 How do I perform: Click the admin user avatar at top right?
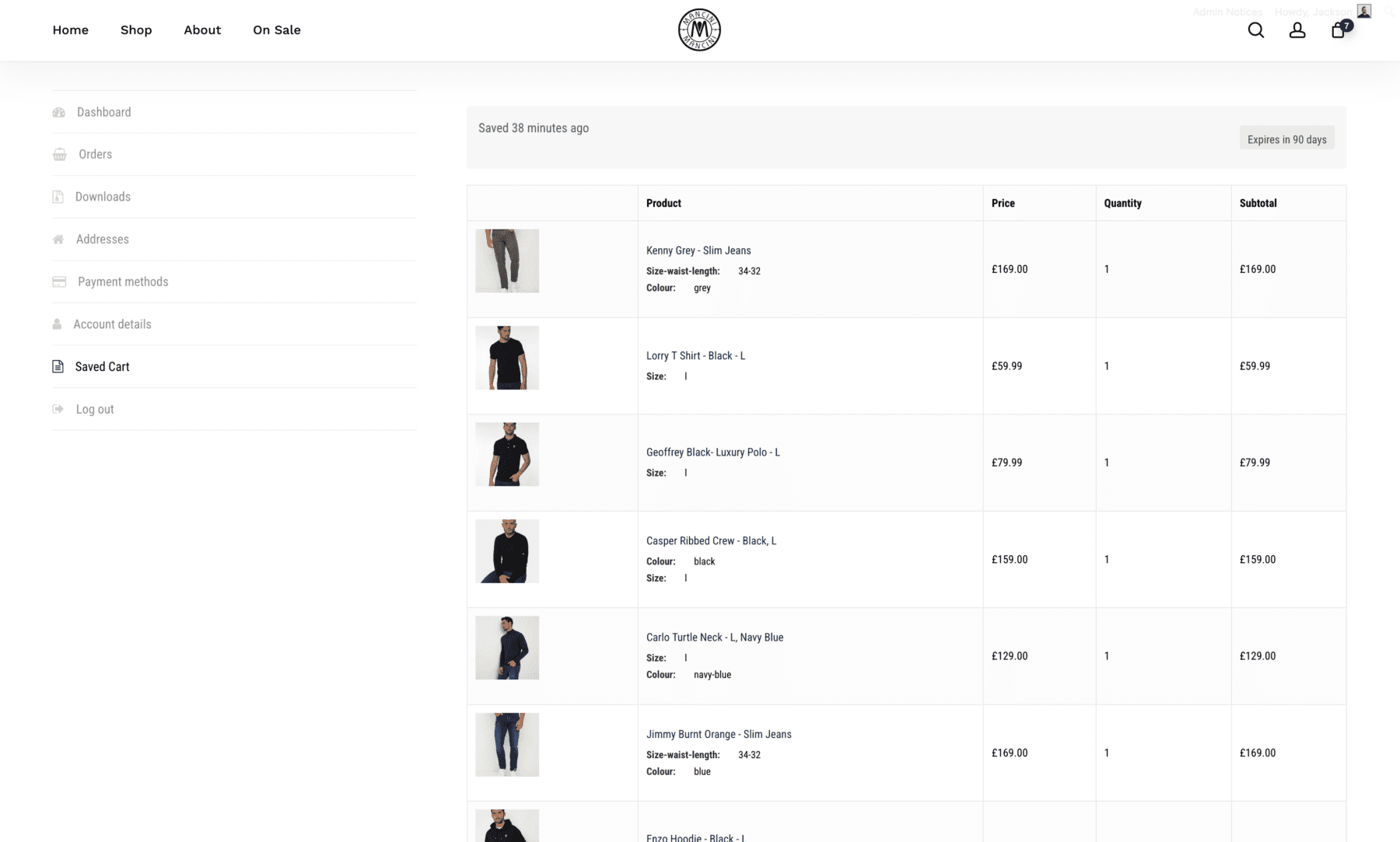point(1363,11)
